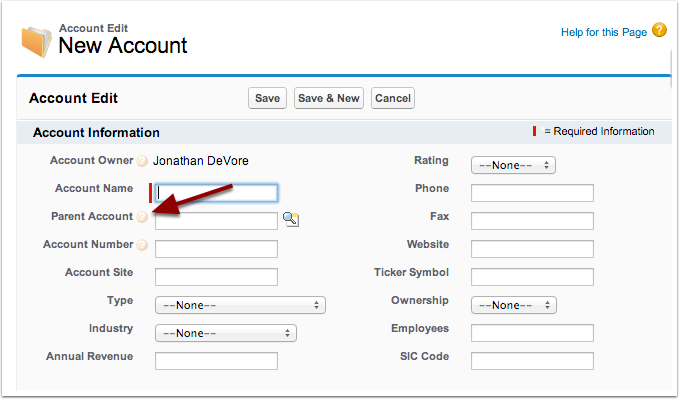Click the Jonathan DeVore owner name
The width and height of the screenshot is (679, 399).
click(x=200, y=161)
